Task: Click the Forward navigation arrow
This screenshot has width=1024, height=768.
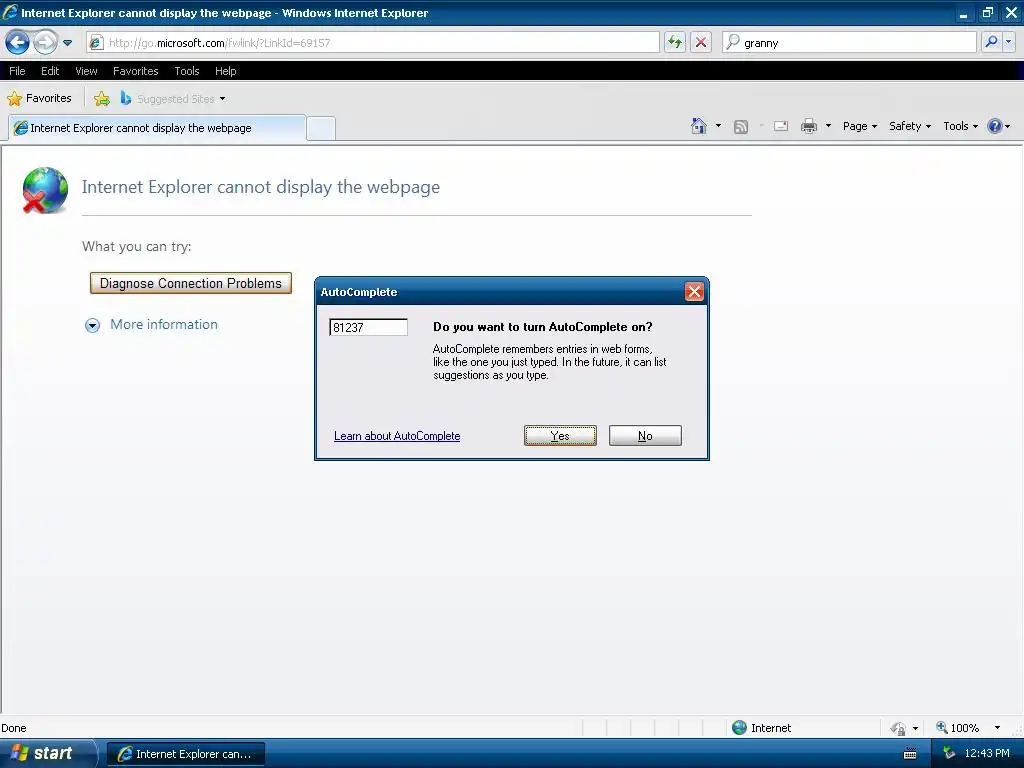Action: pyautogui.click(x=45, y=42)
